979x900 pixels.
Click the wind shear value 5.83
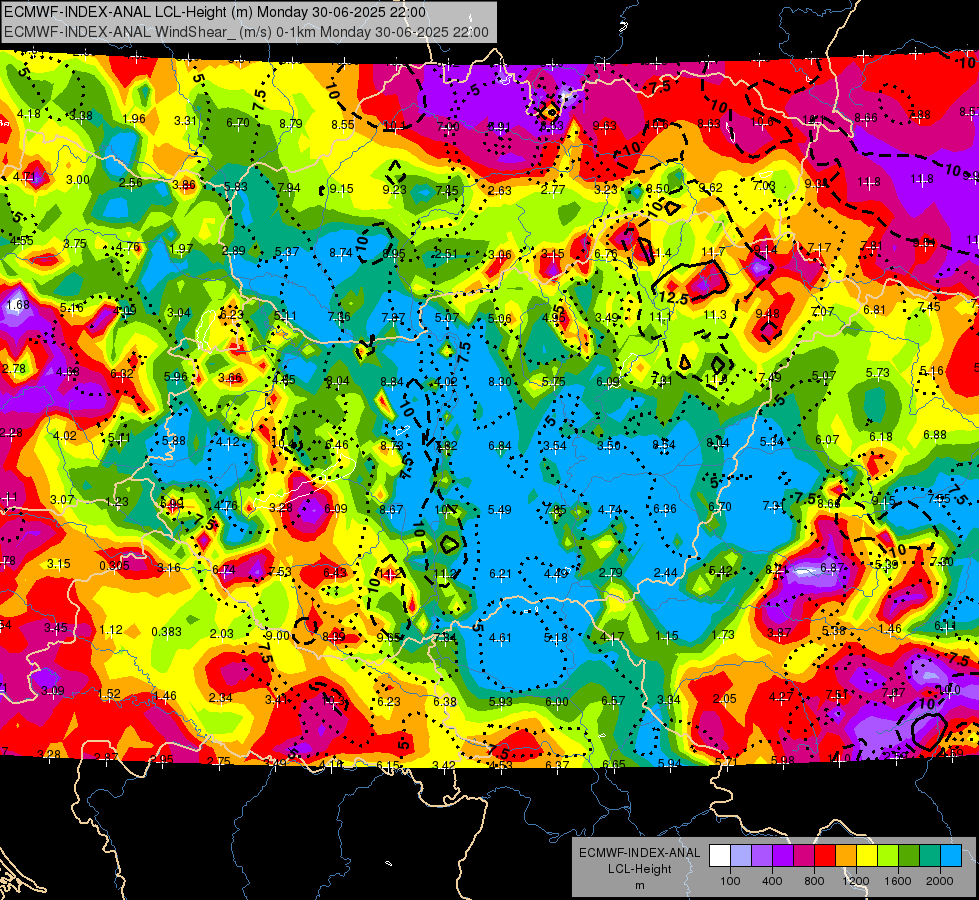[x=236, y=186]
